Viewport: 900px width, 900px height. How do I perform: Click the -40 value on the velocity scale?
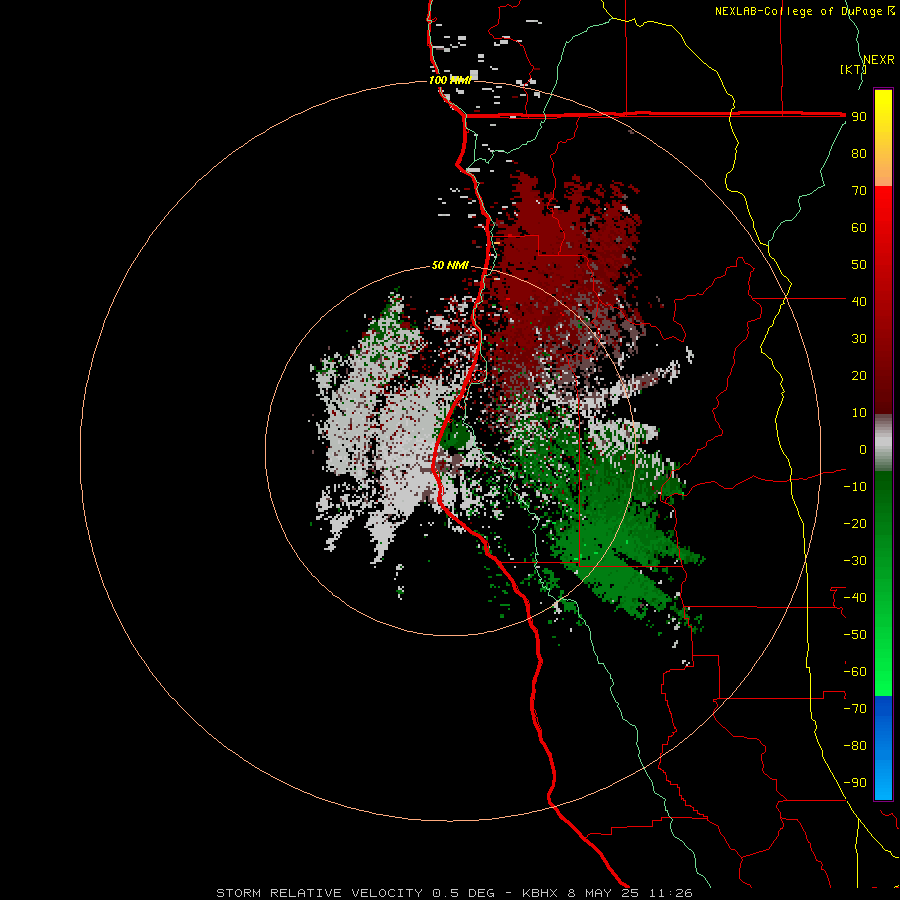(855, 598)
